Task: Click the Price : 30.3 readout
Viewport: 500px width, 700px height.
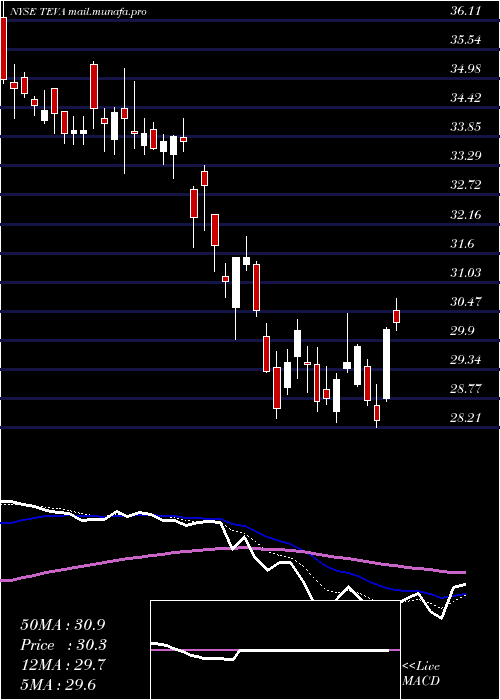Action: 63,645
